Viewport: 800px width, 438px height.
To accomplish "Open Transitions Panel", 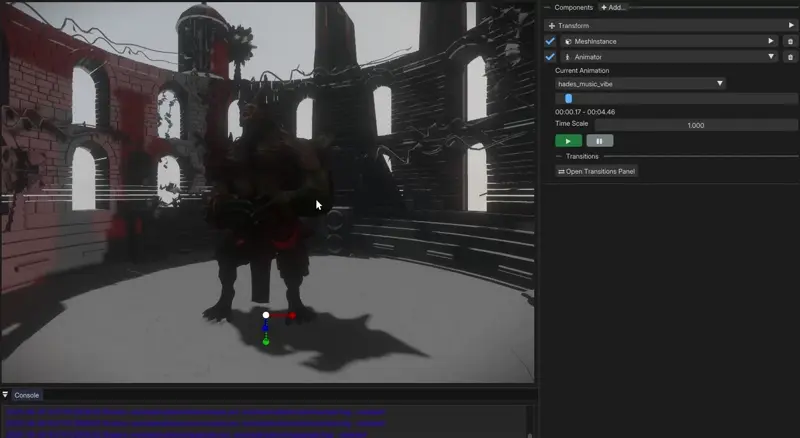I will point(596,171).
